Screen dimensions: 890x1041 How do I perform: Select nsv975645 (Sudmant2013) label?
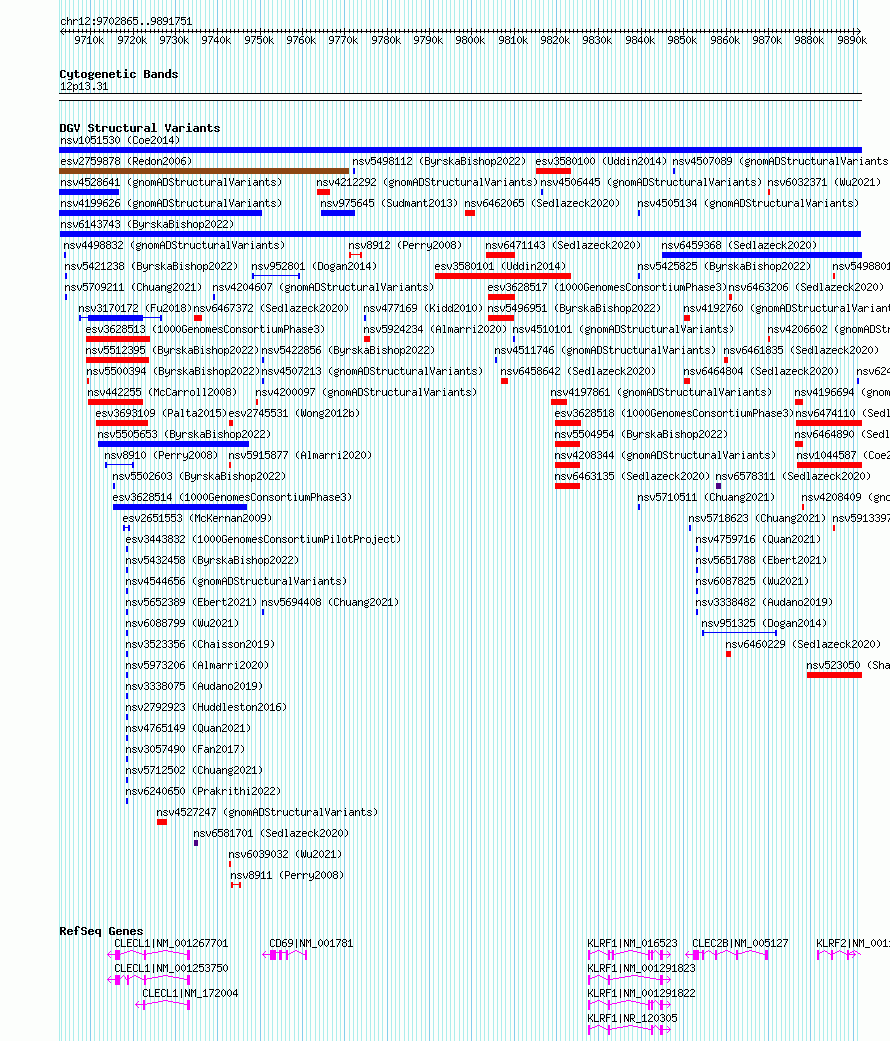(389, 203)
